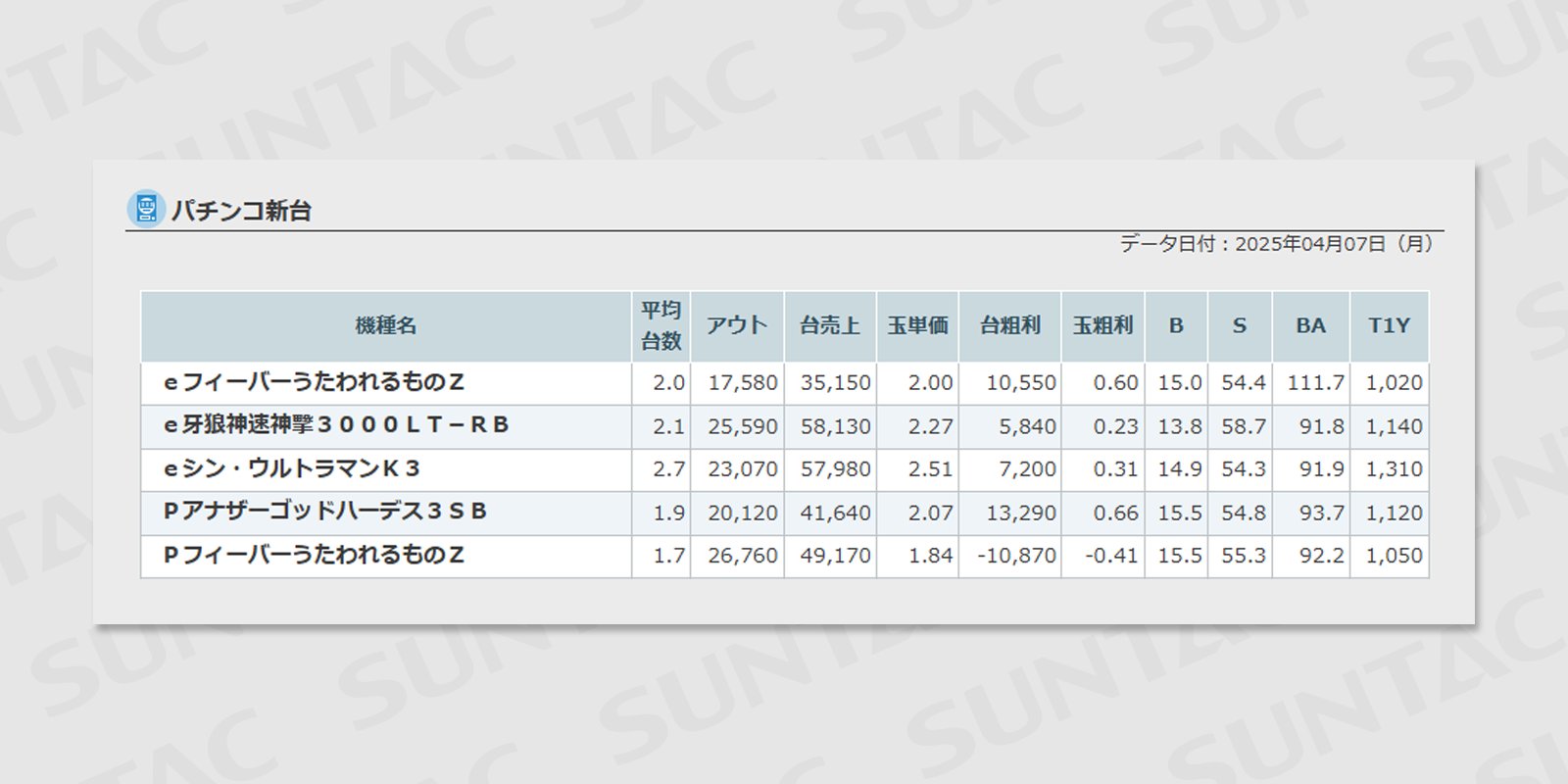Click the アウト value 26,760
Image resolution: width=1568 pixels, height=784 pixels.
pyautogui.click(x=743, y=556)
